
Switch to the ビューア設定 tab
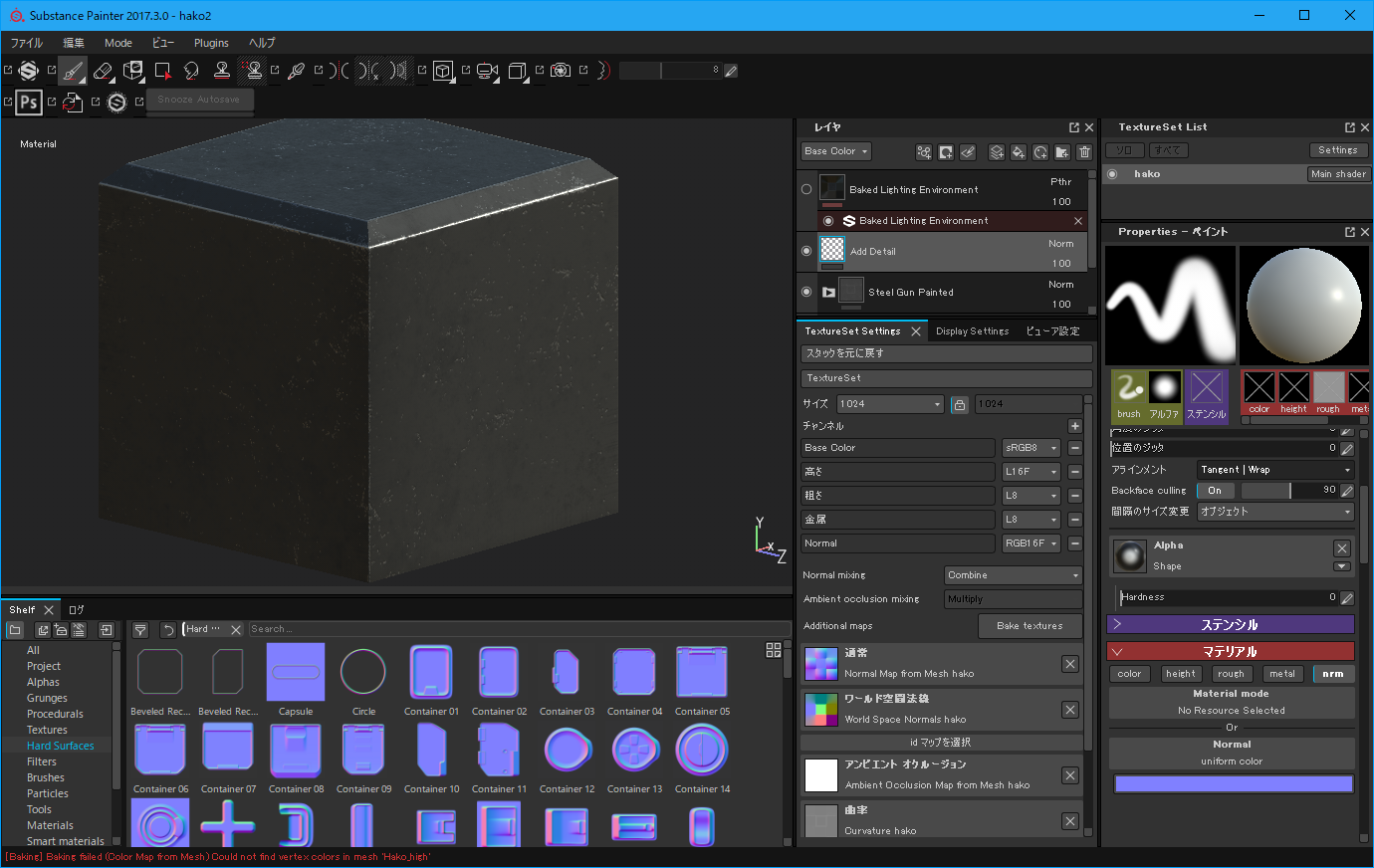pos(1053,331)
